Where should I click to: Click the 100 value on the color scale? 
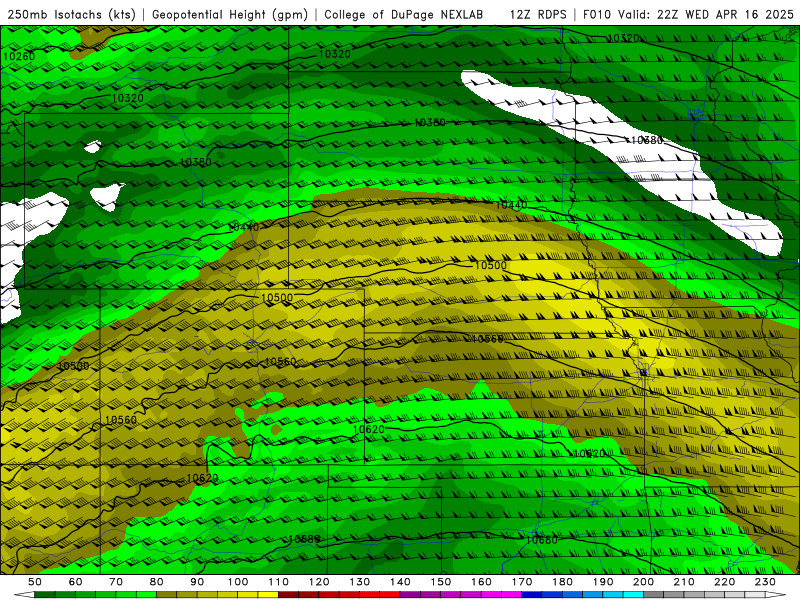point(238,582)
